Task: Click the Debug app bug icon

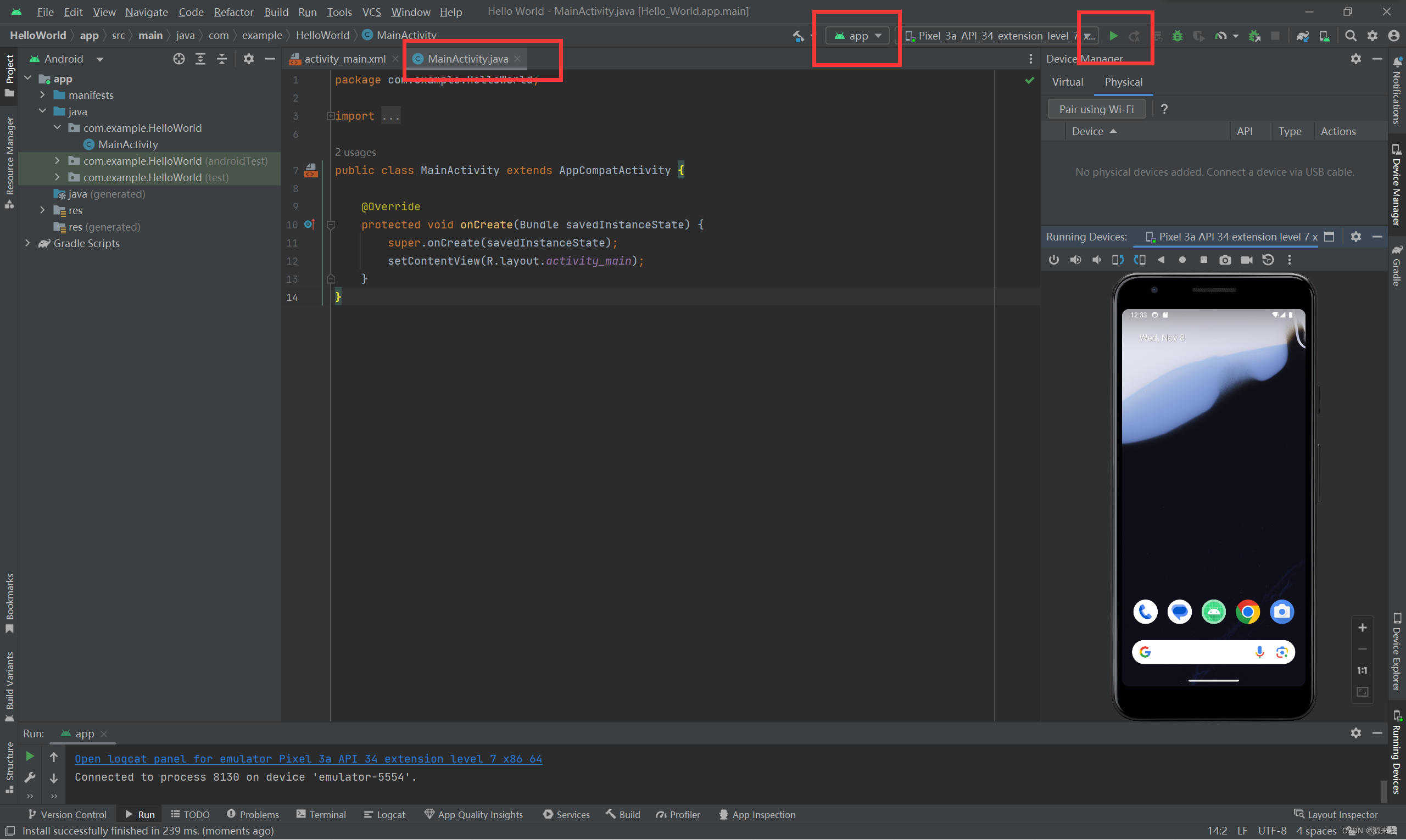Action: 1177,36
